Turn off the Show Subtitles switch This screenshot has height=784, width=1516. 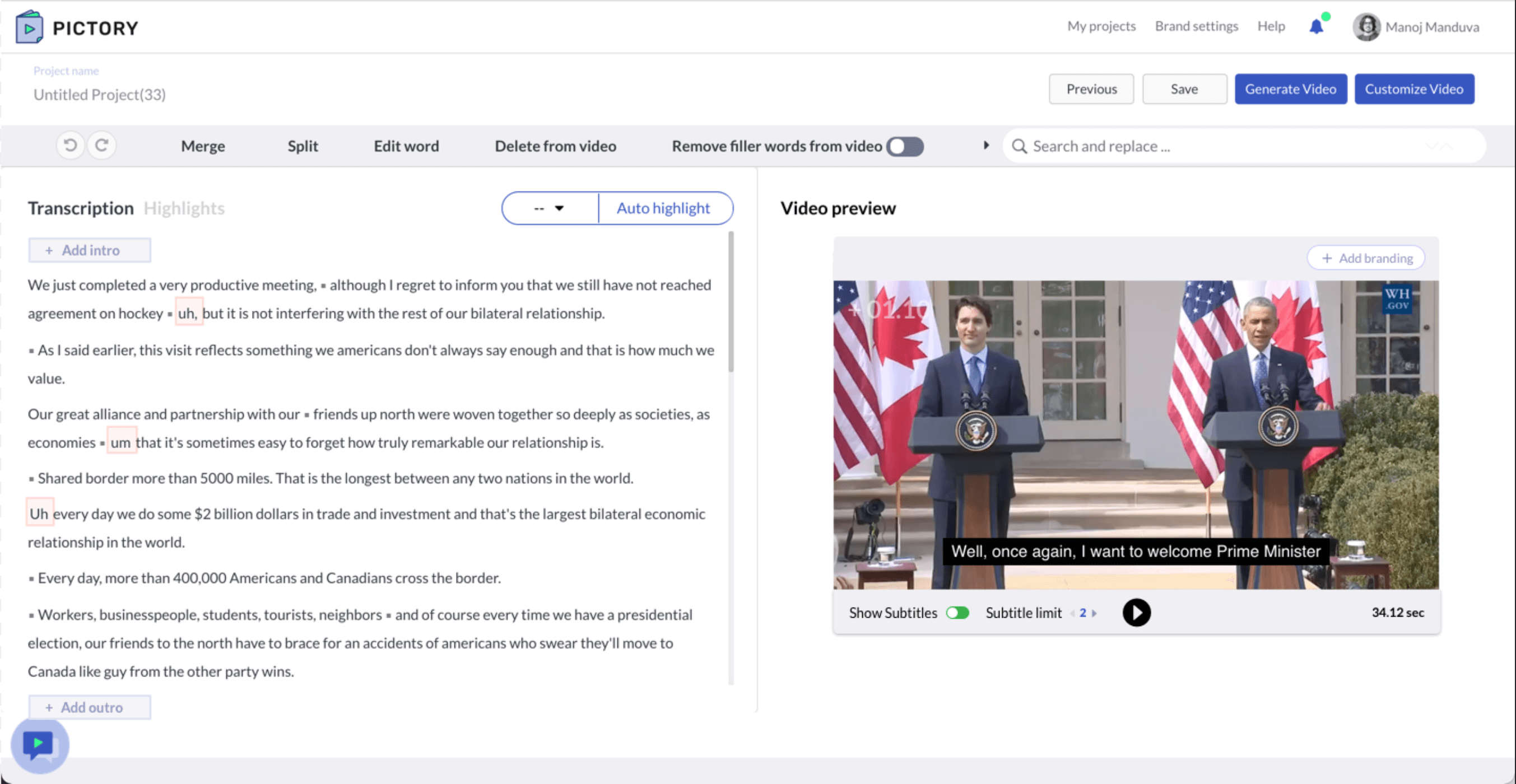pyautogui.click(x=957, y=613)
